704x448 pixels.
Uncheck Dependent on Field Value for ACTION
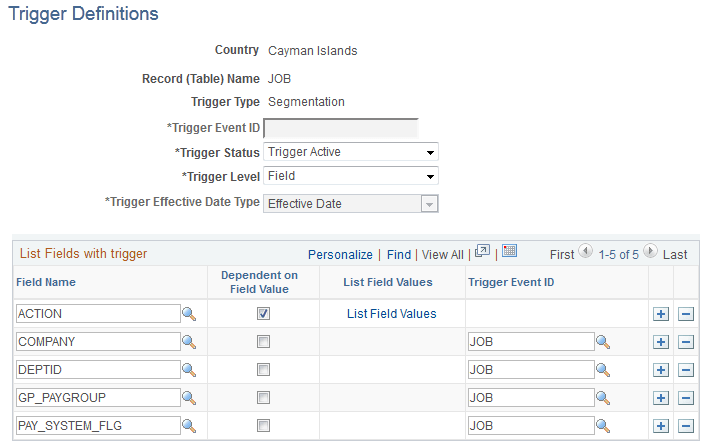click(263, 314)
